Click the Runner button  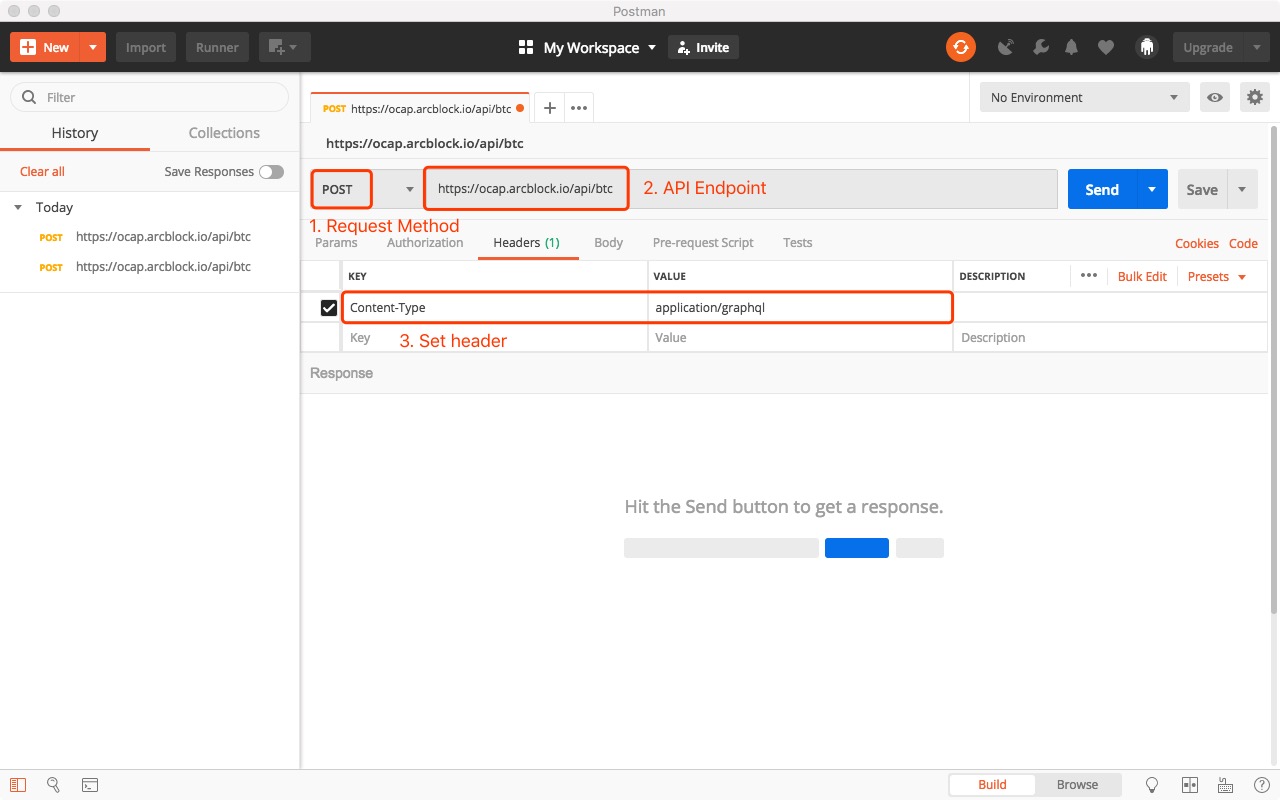click(217, 47)
